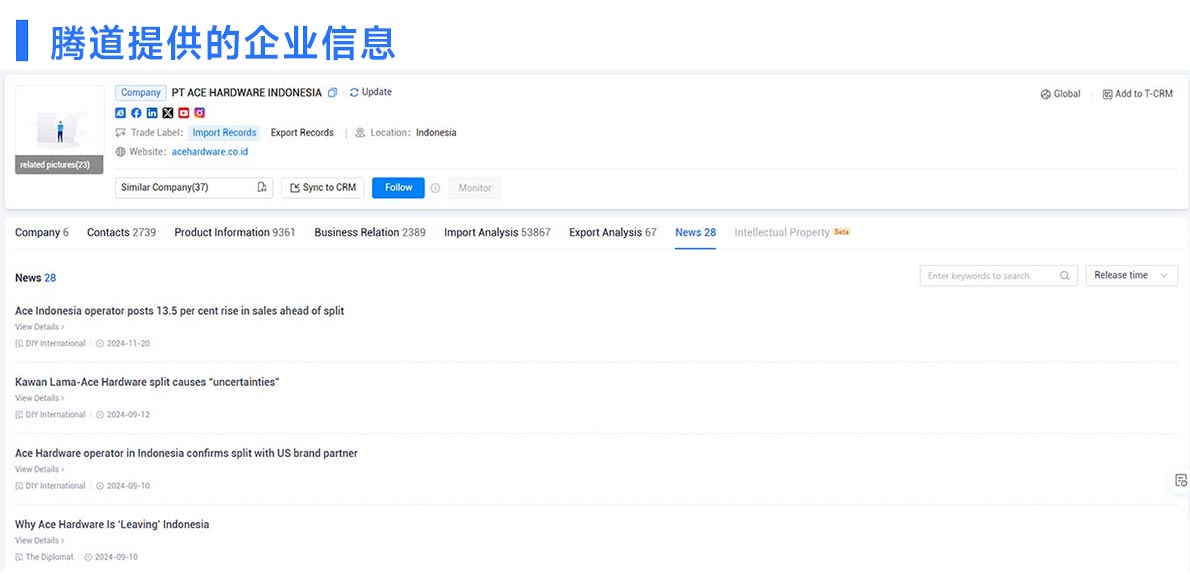Click the floating side panel icon at right edge
The height and width of the screenshot is (582, 1190).
point(1180,480)
